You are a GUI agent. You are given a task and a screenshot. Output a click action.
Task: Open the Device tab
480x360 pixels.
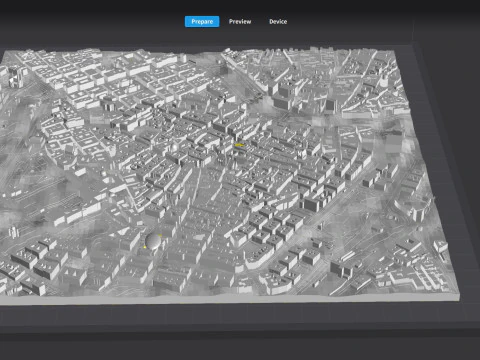[x=278, y=22]
